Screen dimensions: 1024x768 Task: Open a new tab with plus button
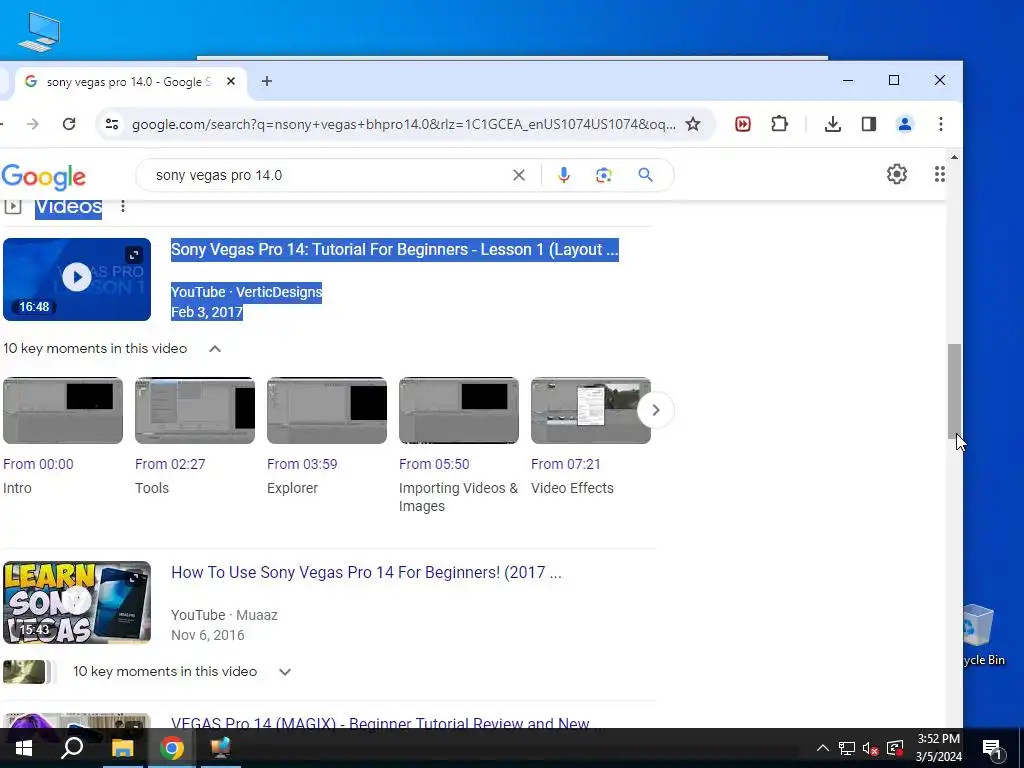(x=266, y=81)
